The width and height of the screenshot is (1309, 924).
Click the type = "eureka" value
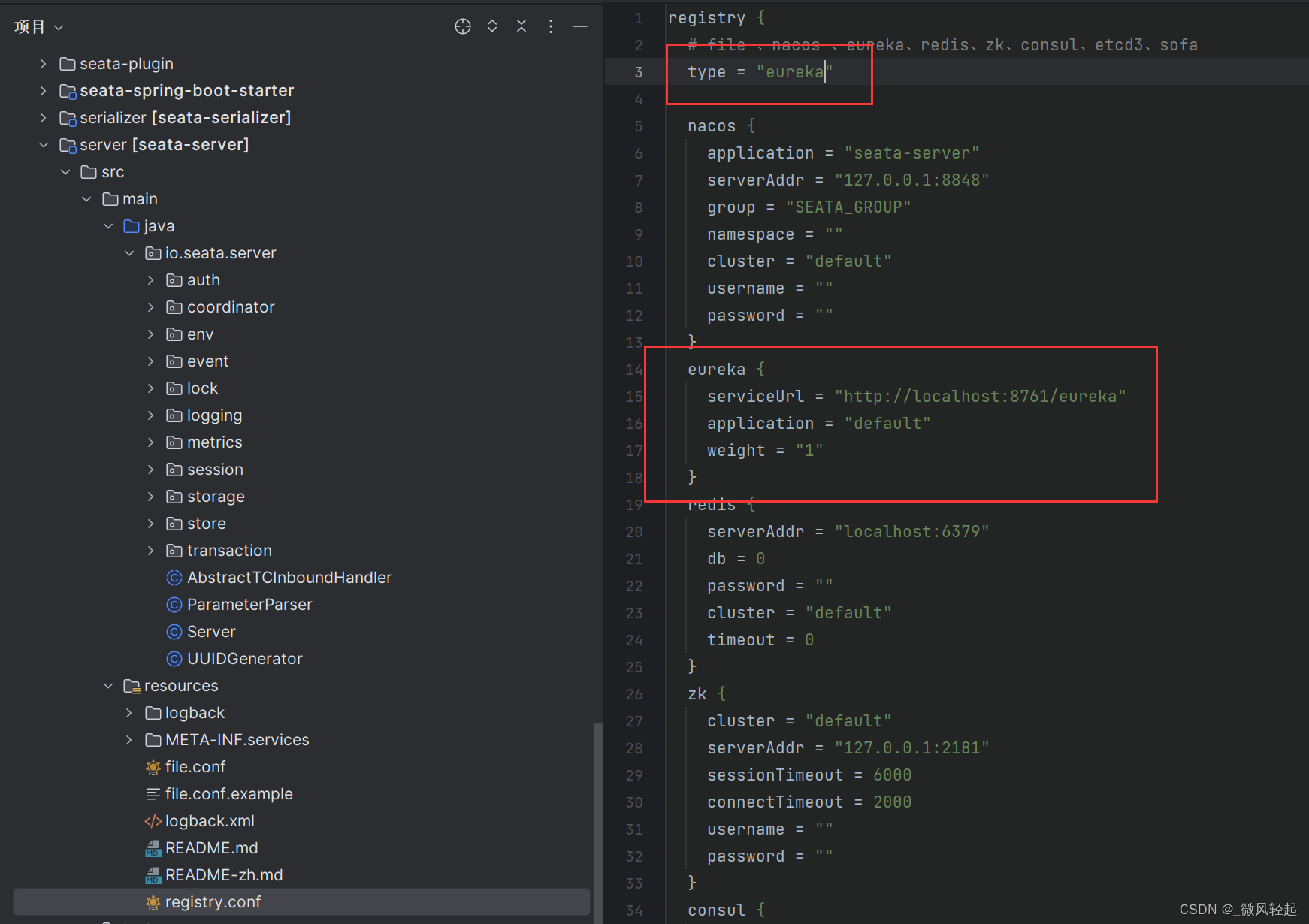coord(795,72)
